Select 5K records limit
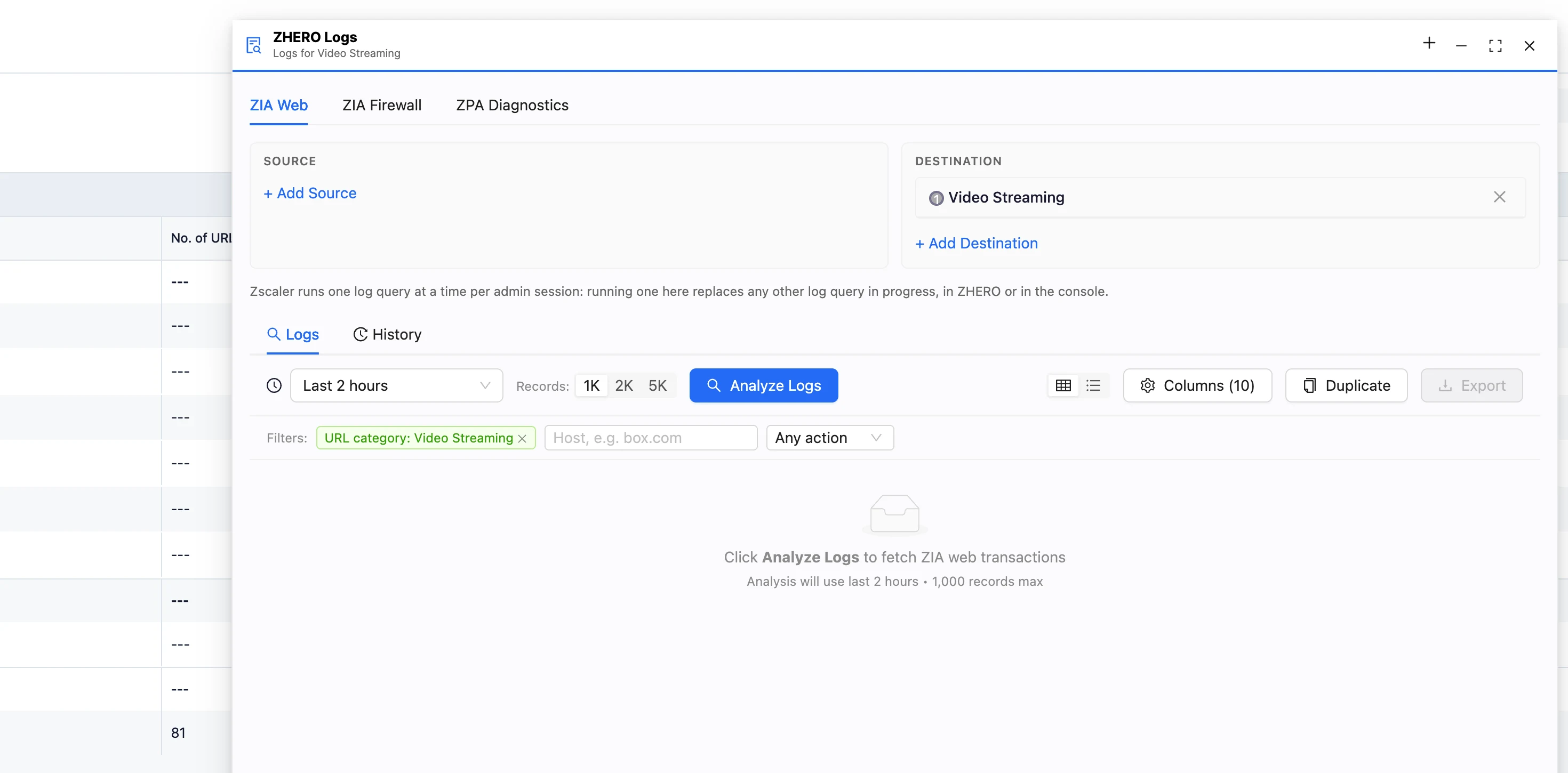The image size is (1568, 773). coord(658,385)
